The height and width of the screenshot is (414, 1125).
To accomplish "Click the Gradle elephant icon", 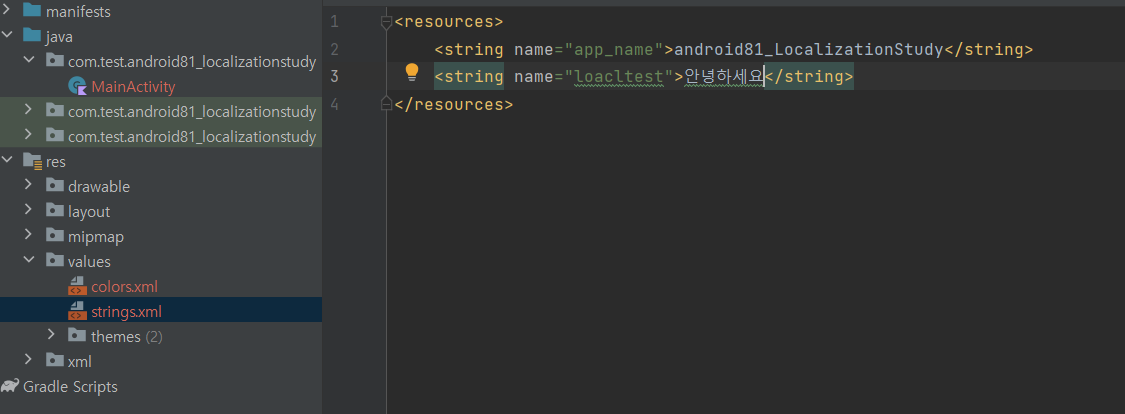I will point(10,386).
